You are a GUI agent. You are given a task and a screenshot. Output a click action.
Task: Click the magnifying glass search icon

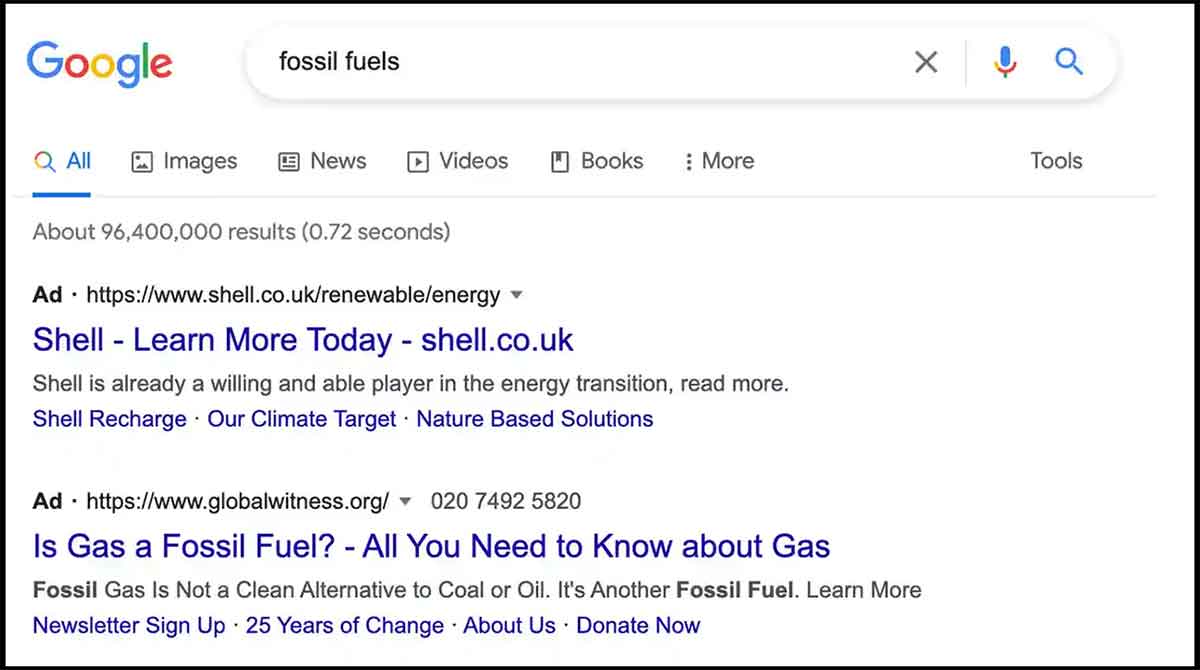click(x=1069, y=62)
